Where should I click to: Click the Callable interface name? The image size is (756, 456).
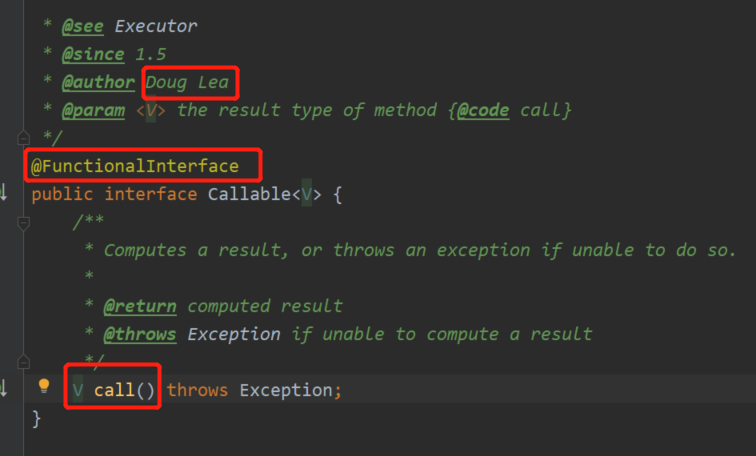(x=249, y=194)
